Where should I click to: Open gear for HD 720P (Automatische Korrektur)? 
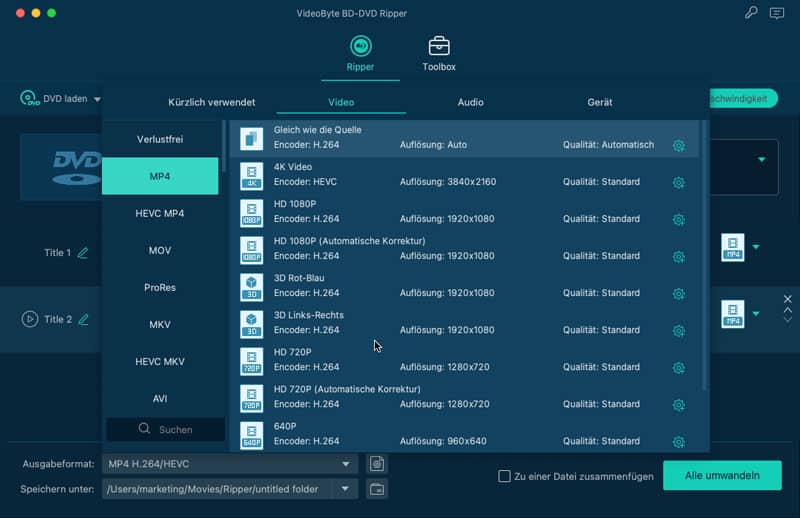click(679, 405)
